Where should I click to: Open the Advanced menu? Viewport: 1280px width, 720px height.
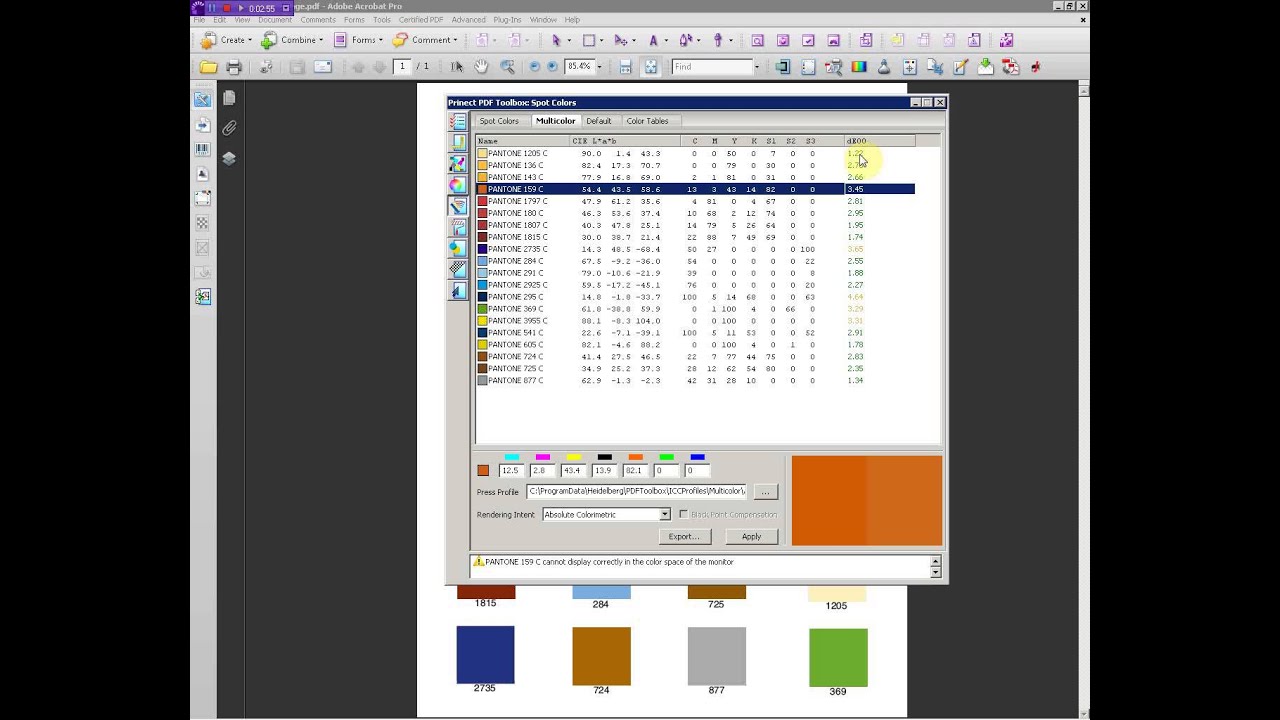(468, 20)
